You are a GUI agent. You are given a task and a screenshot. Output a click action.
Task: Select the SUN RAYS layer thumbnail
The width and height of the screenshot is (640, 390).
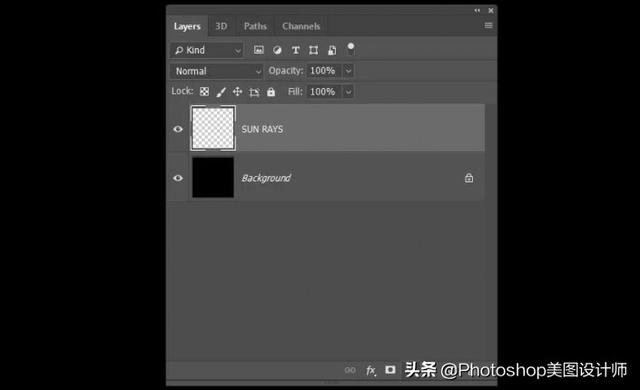point(213,129)
